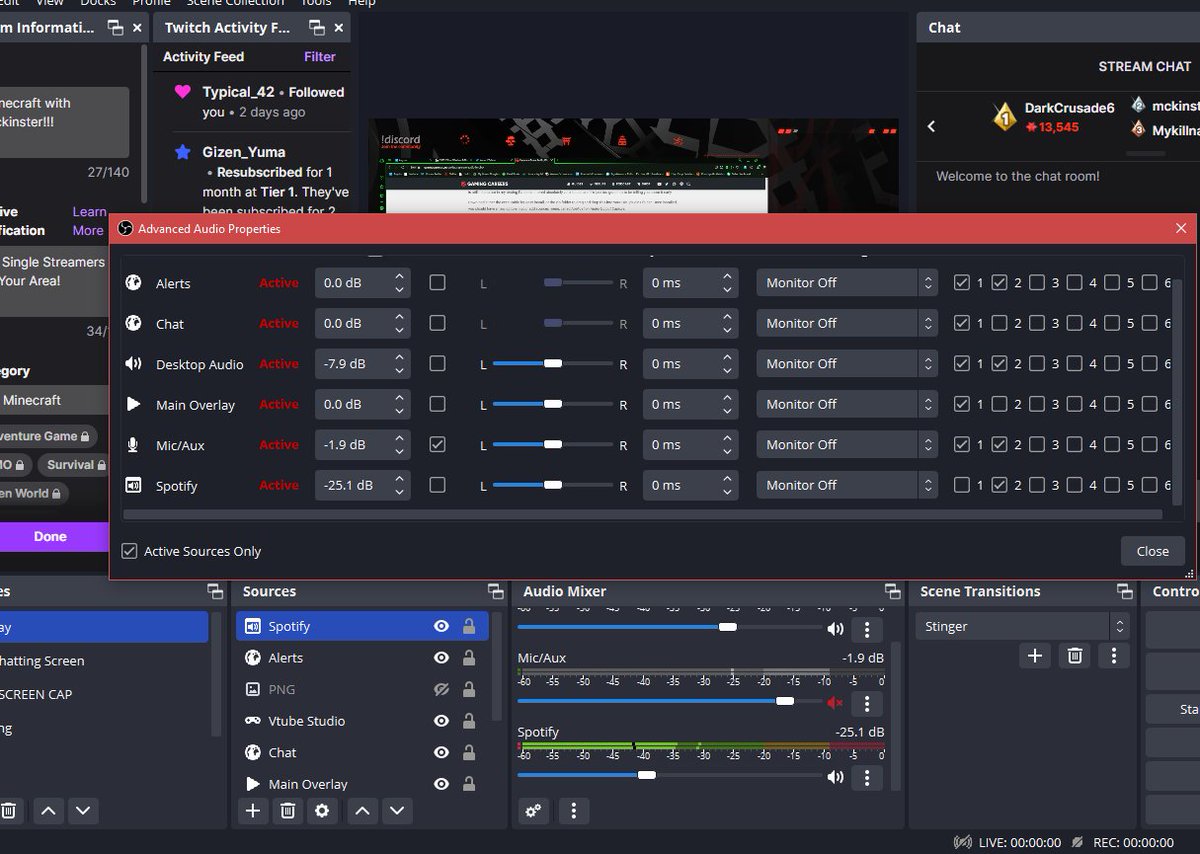The width and height of the screenshot is (1200, 854).
Task: Open audio monitoring dropdown for Chat
Action: click(x=846, y=323)
